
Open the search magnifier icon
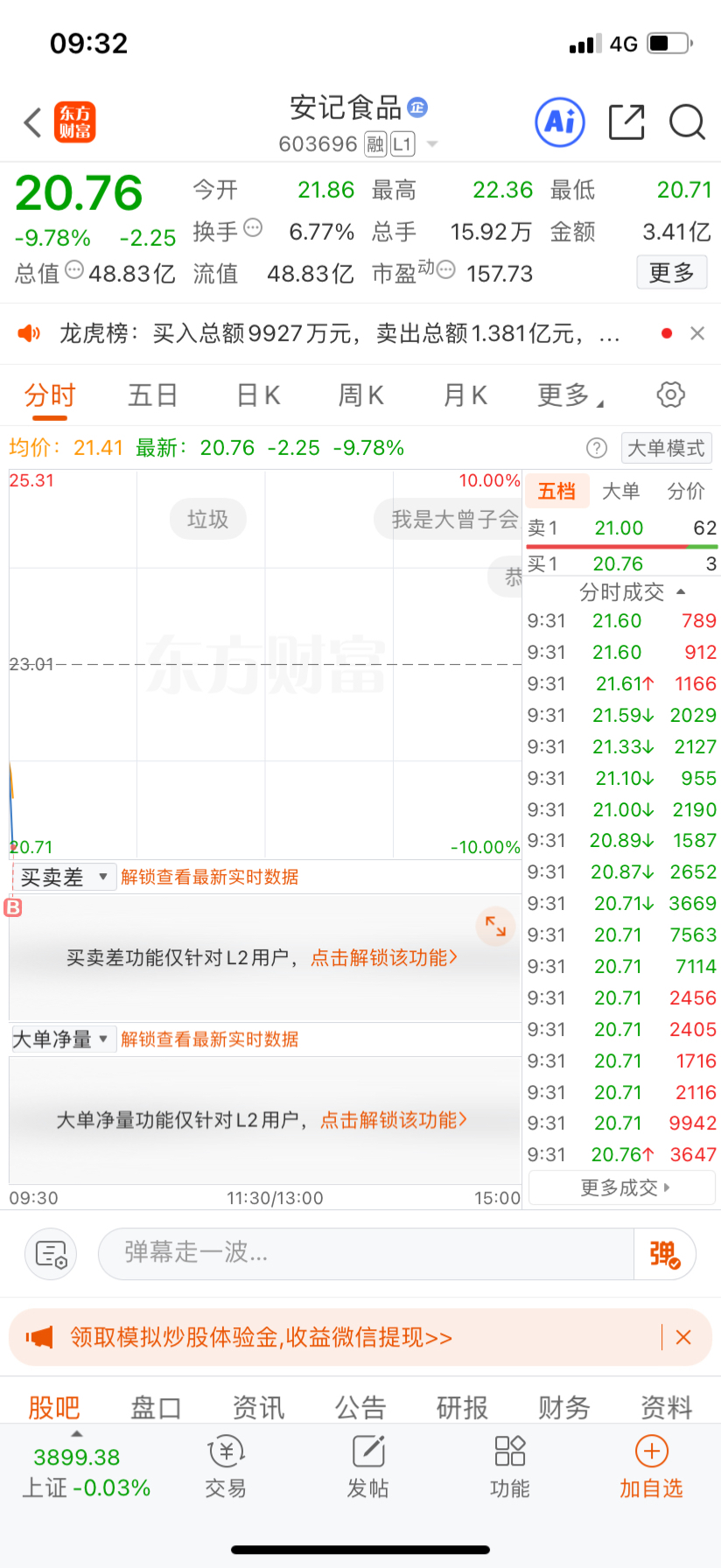click(688, 122)
